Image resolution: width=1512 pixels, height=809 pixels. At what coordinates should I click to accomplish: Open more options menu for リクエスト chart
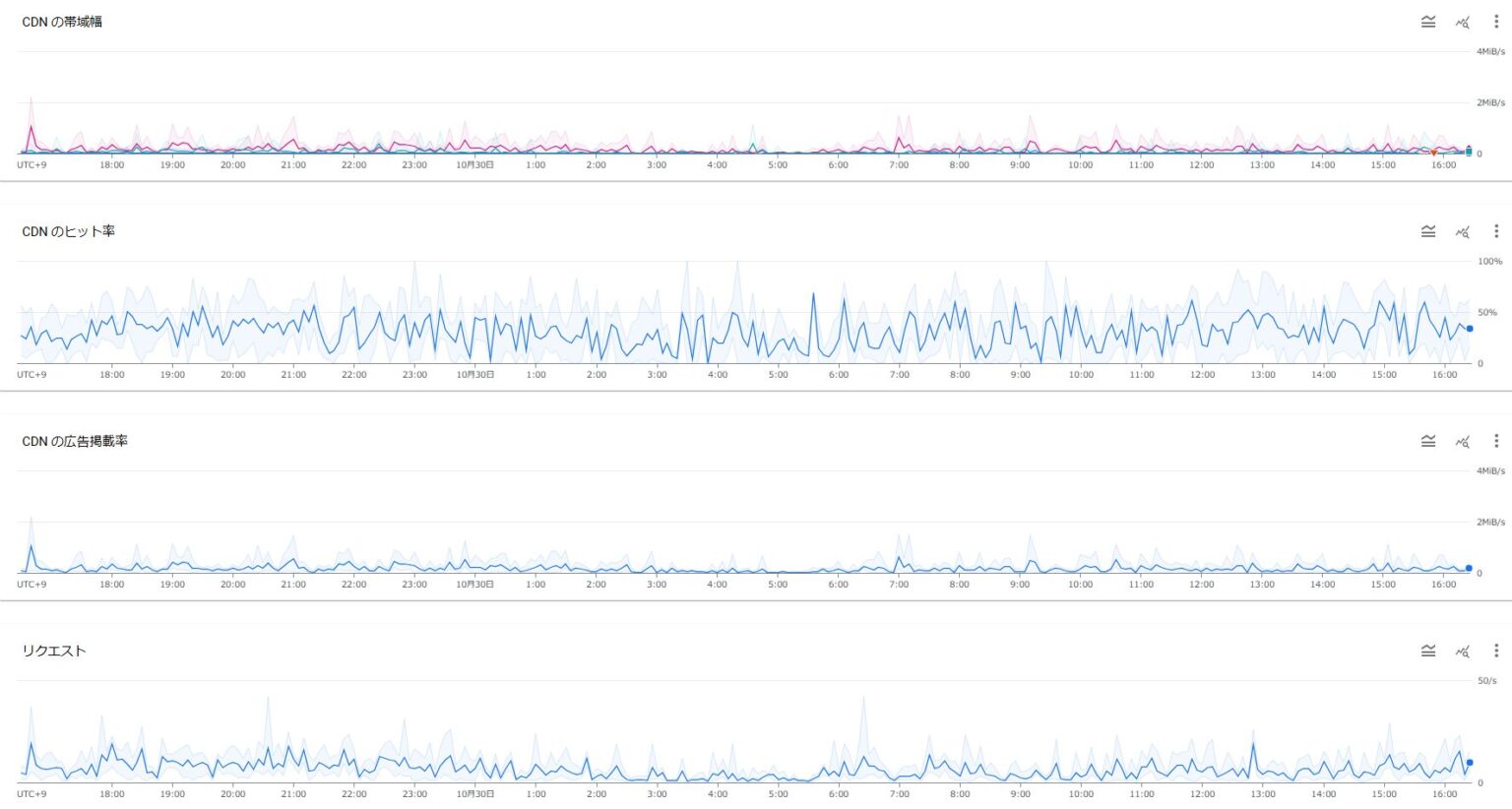pos(1496,651)
